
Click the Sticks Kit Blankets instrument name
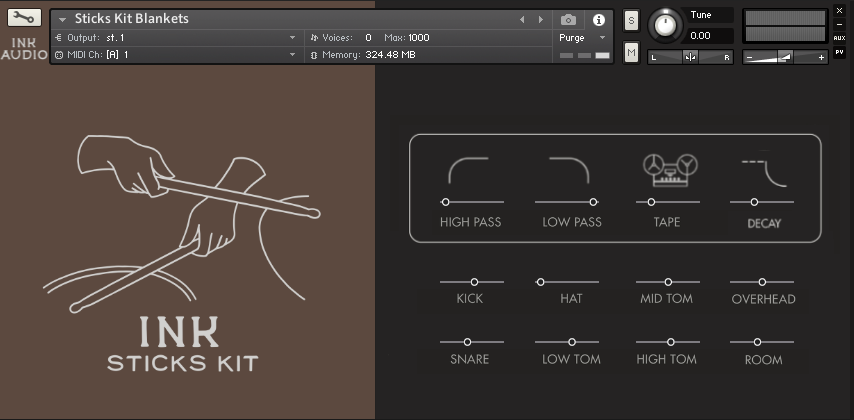point(131,19)
